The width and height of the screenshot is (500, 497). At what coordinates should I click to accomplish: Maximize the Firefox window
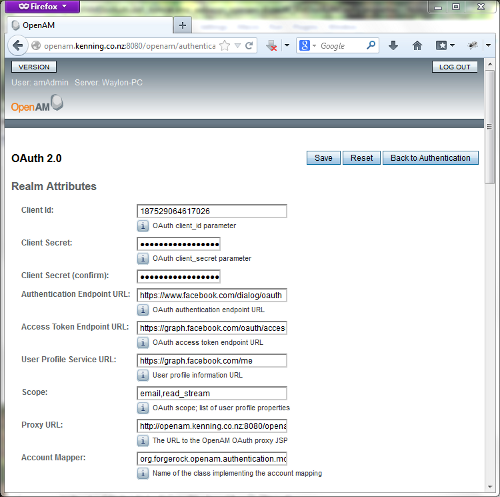pyautogui.click(x=456, y=7)
